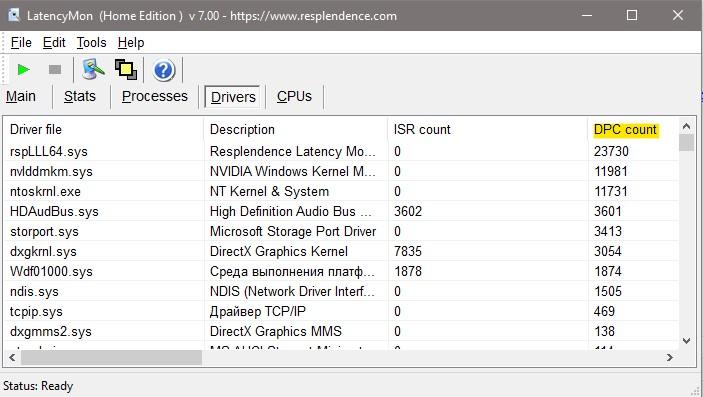The width and height of the screenshot is (703, 397).
Task: Click the DPC count value 138
Action: click(x=604, y=332)
